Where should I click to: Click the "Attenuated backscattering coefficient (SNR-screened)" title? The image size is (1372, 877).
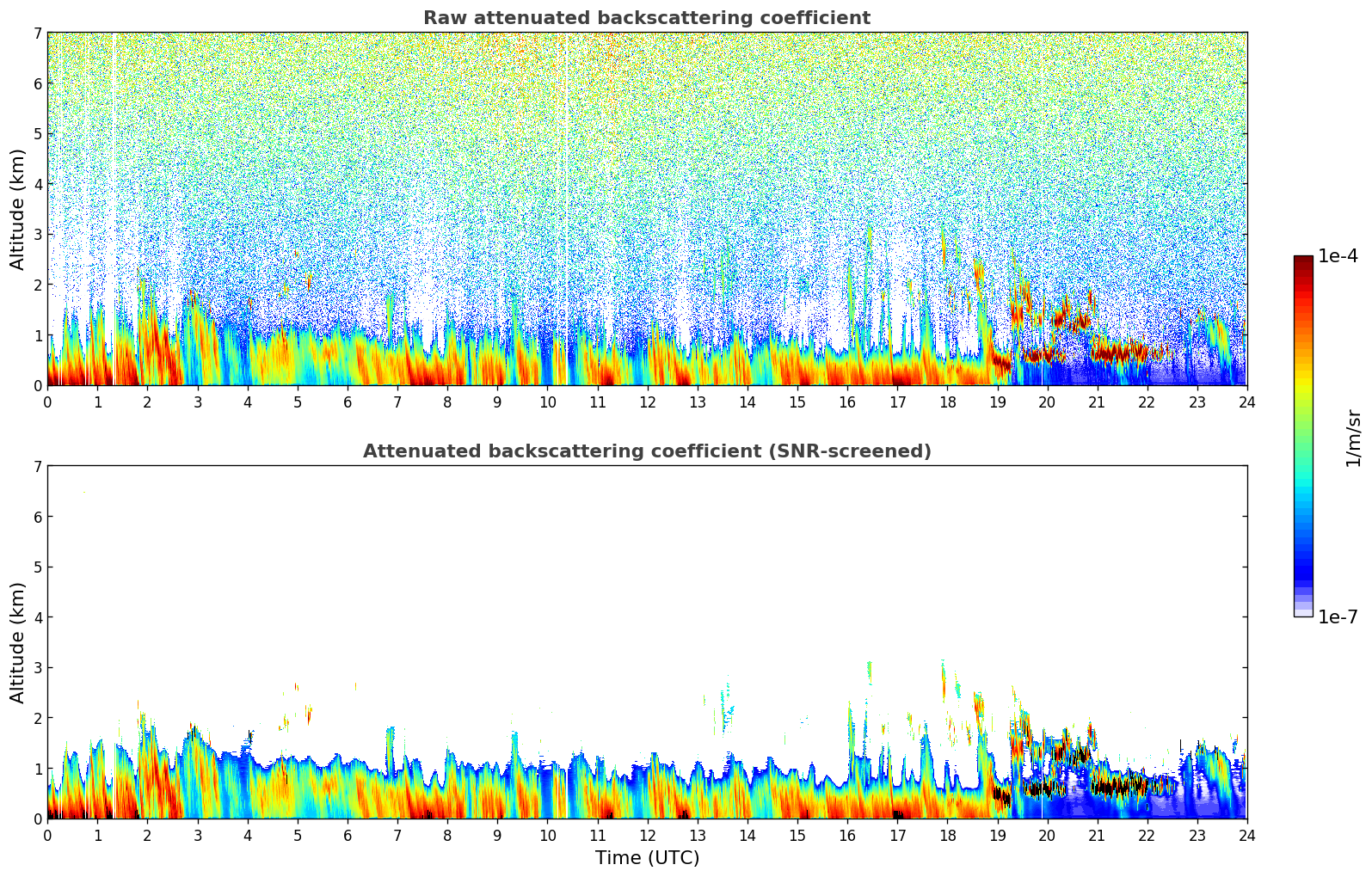(646, 451)
